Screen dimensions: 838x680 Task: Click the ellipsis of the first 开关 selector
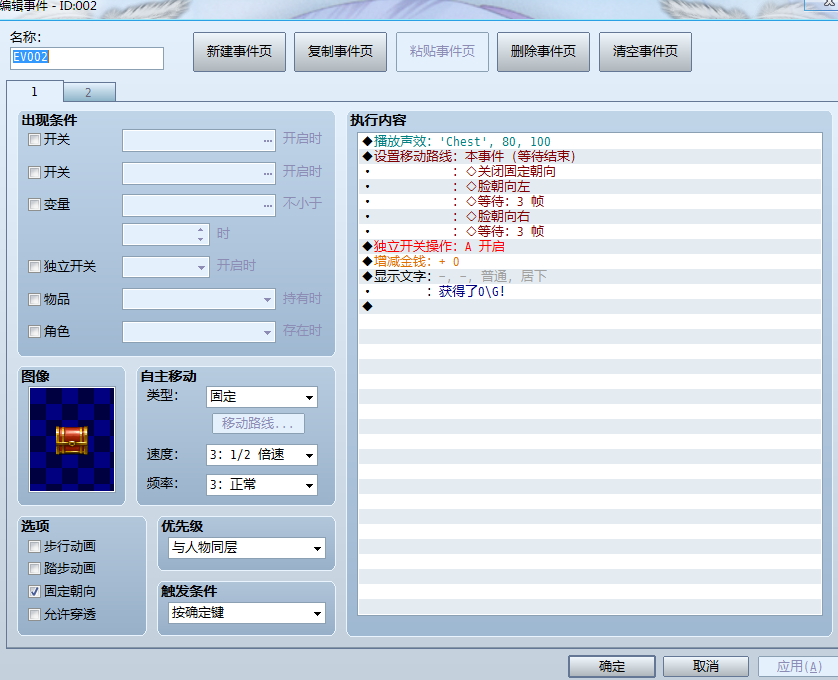268,141
